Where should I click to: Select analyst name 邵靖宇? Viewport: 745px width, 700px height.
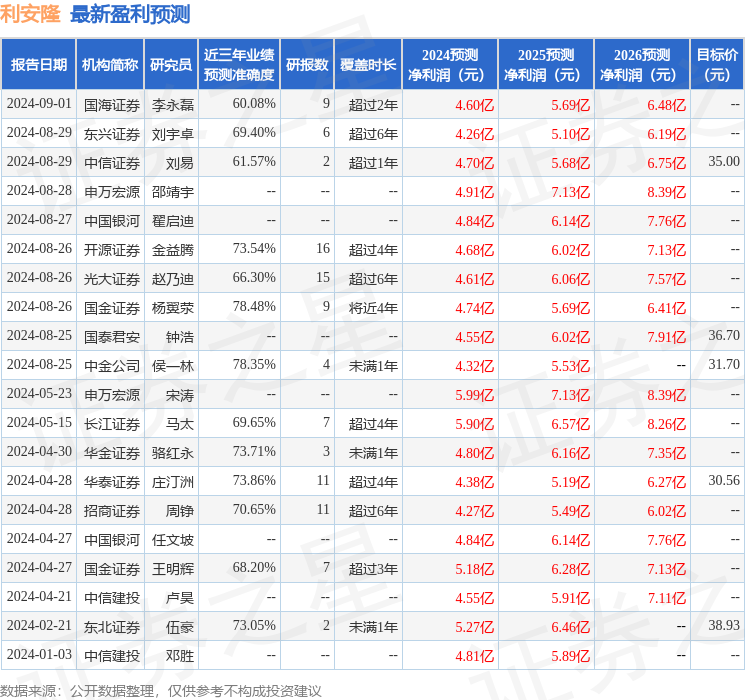click(173, 192)
